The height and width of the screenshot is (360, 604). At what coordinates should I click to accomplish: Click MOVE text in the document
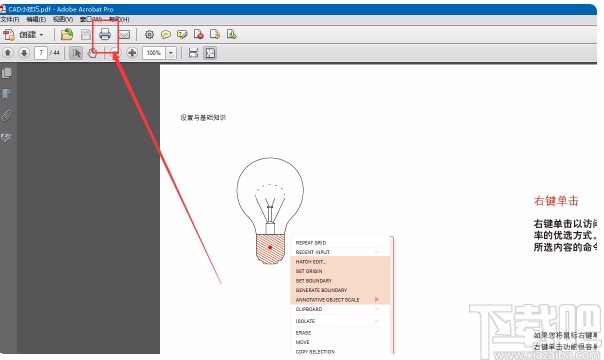point(302,342)
